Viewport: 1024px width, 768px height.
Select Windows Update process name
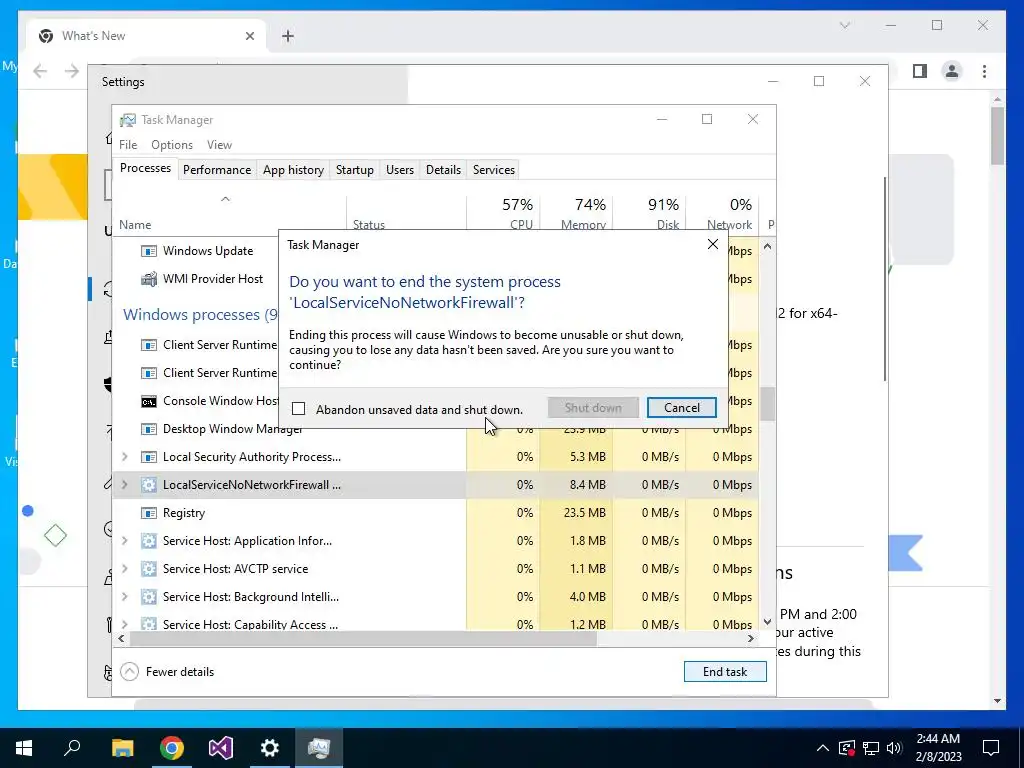tap(208, 251)
